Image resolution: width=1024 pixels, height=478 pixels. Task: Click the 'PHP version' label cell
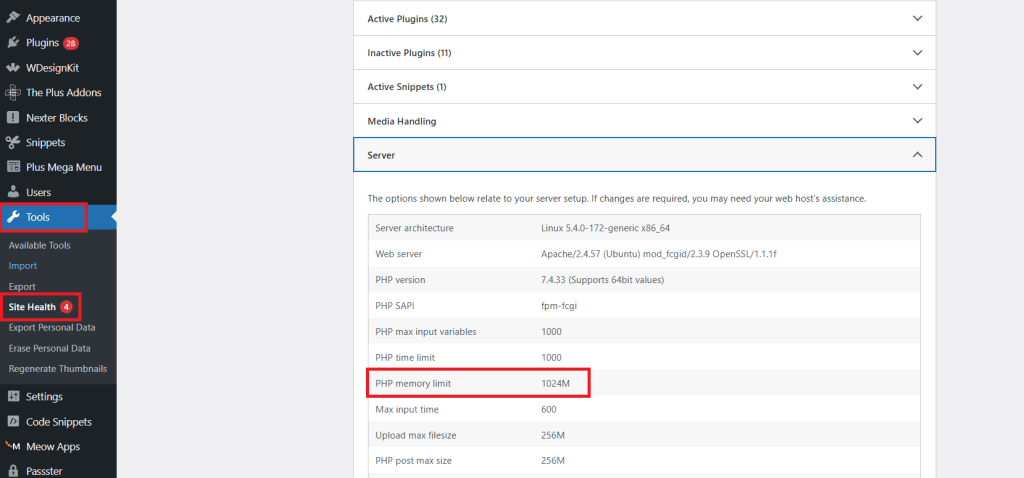click(400, 279)
